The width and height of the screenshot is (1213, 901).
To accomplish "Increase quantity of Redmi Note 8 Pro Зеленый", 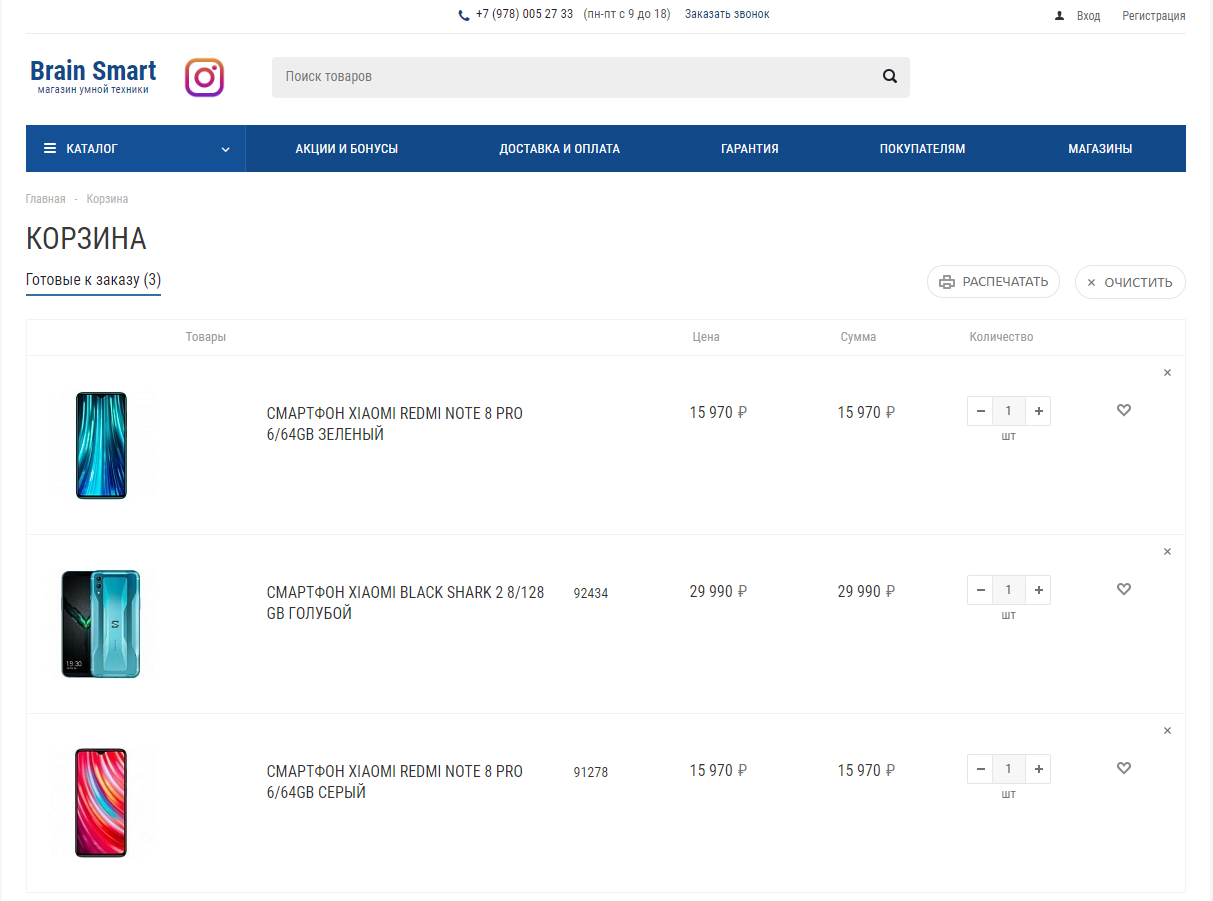I will click(x=1039, y=411).
